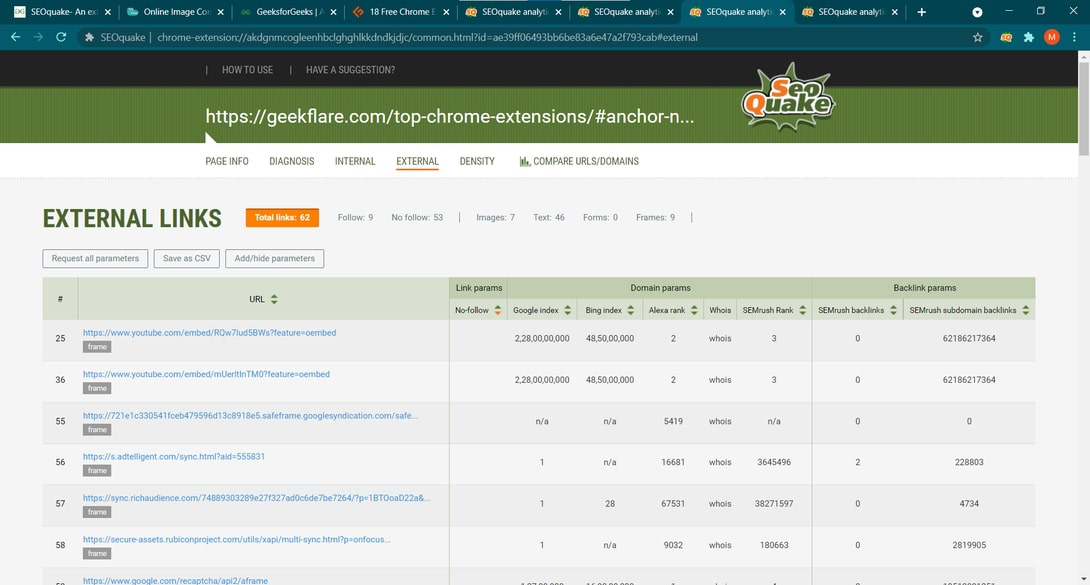Open YouTube embed RQw7lud5BWs link
This screenshot has width=1090, height=585.
tap(209, 333)
